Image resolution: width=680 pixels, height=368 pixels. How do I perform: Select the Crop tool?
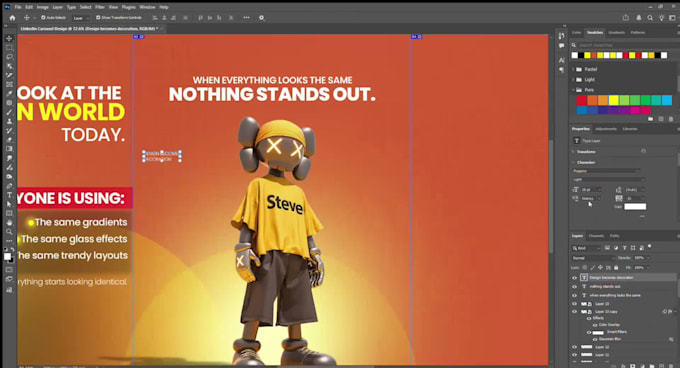pos(9,75)
